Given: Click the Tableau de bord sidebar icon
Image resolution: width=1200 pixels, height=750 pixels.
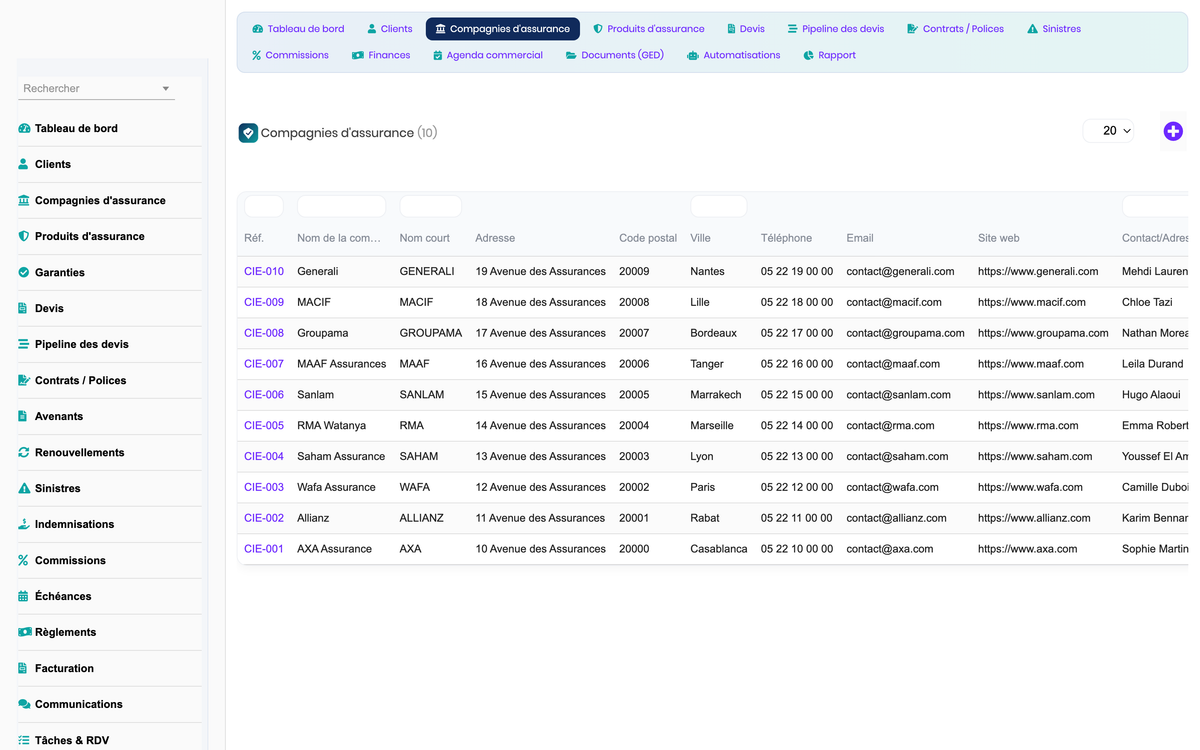Looking at the screenshot, I should coord(24,128).
